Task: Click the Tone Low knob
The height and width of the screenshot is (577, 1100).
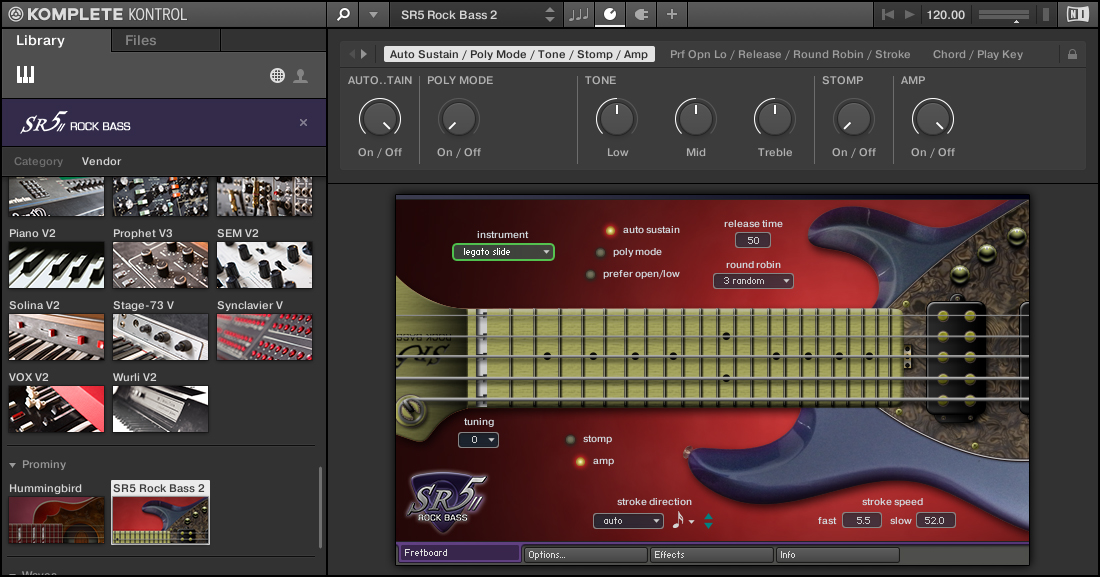Action: pyautogui.click(x=617, y=119)
